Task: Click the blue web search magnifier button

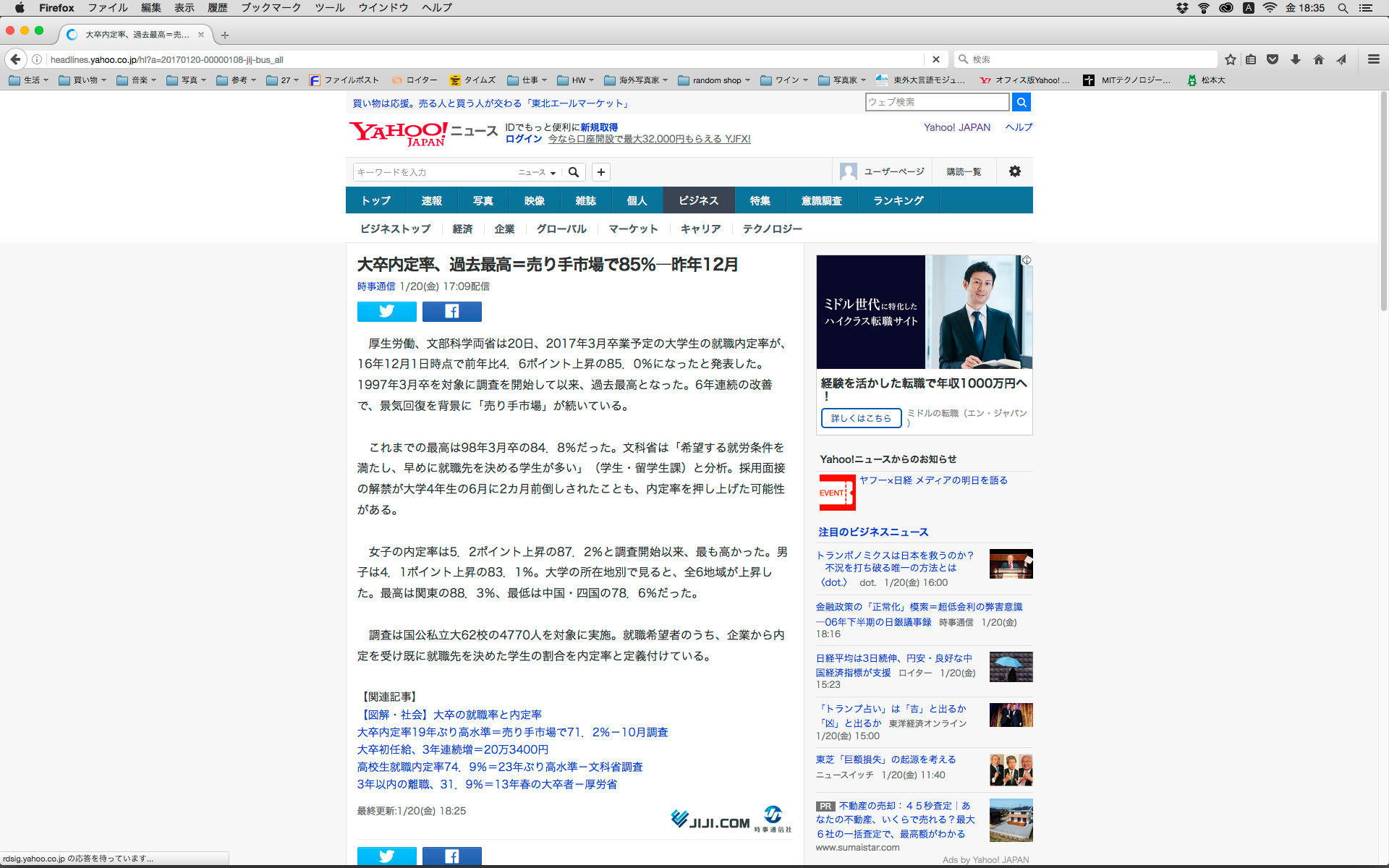Action: click(x=1021, y=102)
